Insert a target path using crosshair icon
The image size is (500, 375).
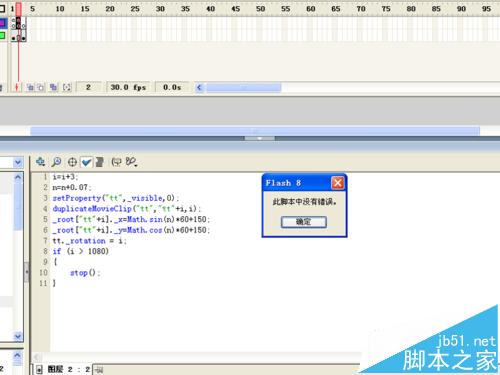[72, 162]
